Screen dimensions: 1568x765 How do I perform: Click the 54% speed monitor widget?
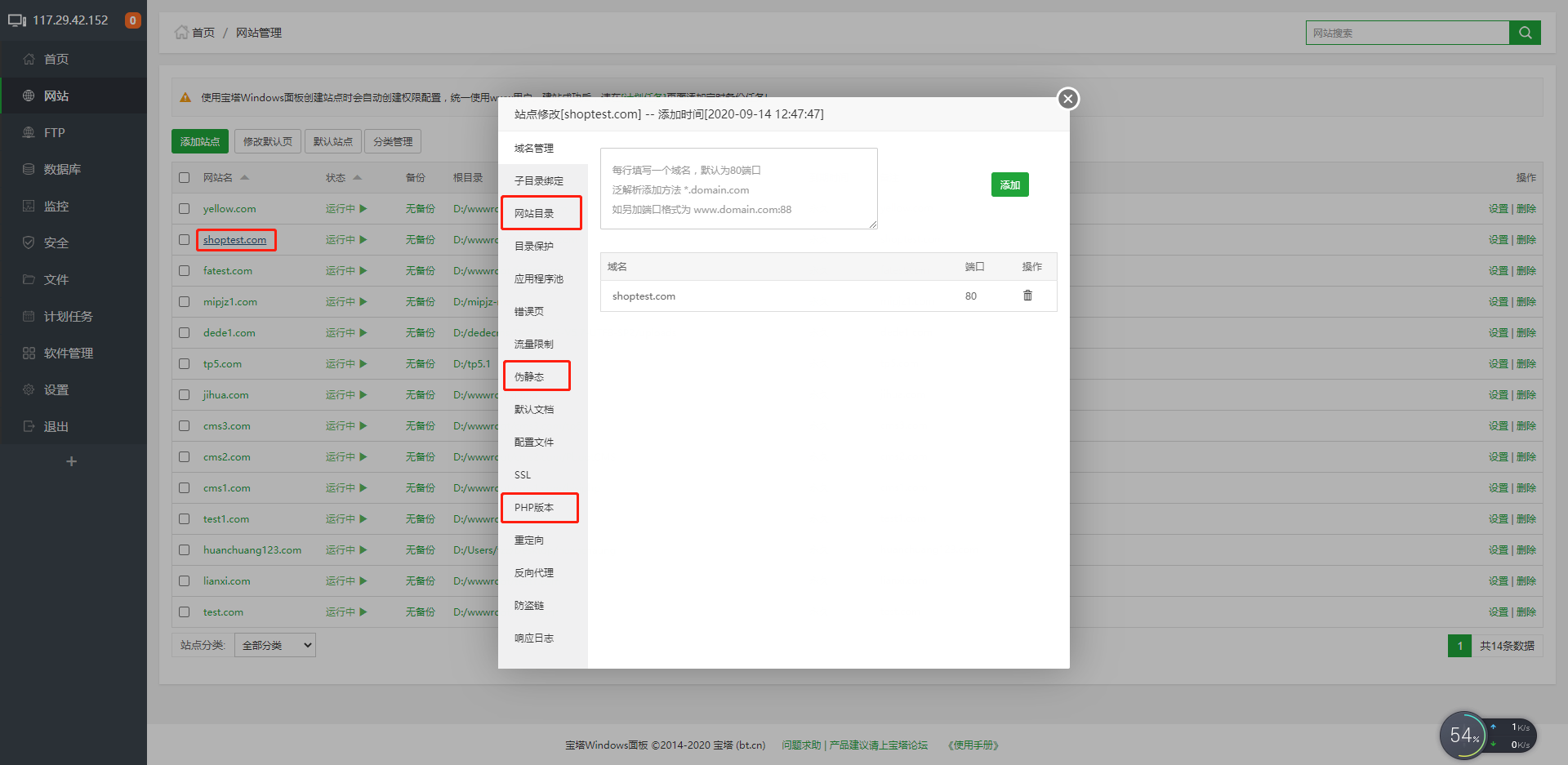[x=1487, y=736]
